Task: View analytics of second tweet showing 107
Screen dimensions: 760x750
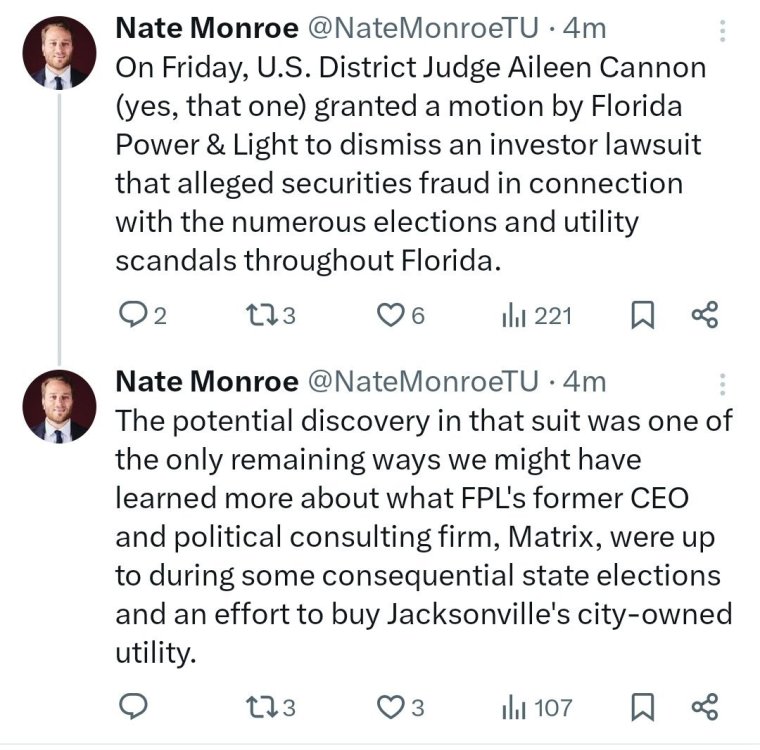Action: click(513, 708)
